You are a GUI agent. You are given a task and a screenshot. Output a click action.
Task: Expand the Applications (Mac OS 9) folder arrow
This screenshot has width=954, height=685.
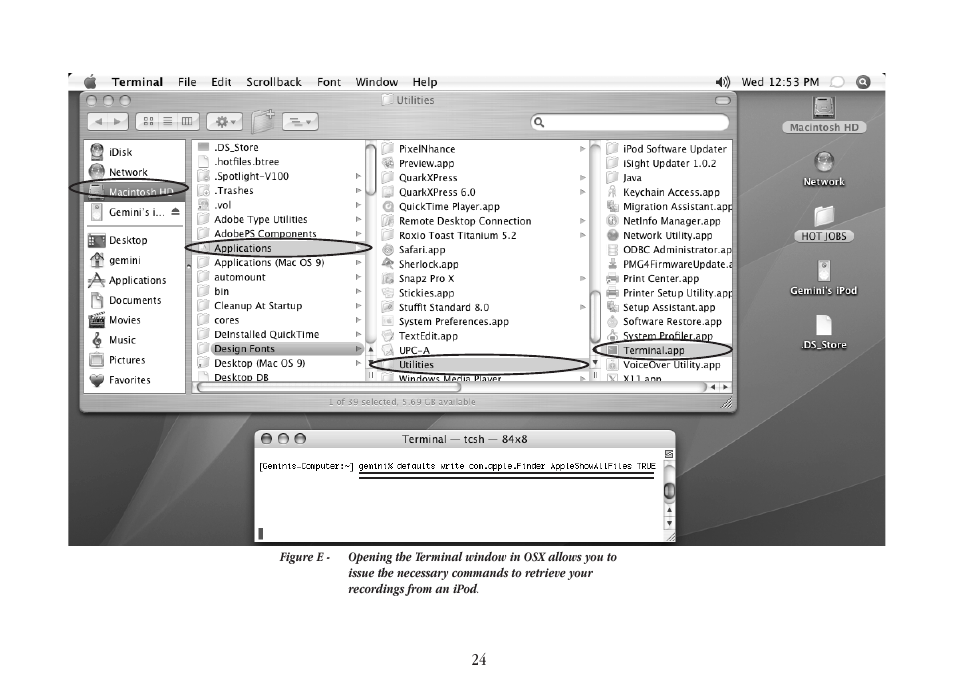(358, 263)
